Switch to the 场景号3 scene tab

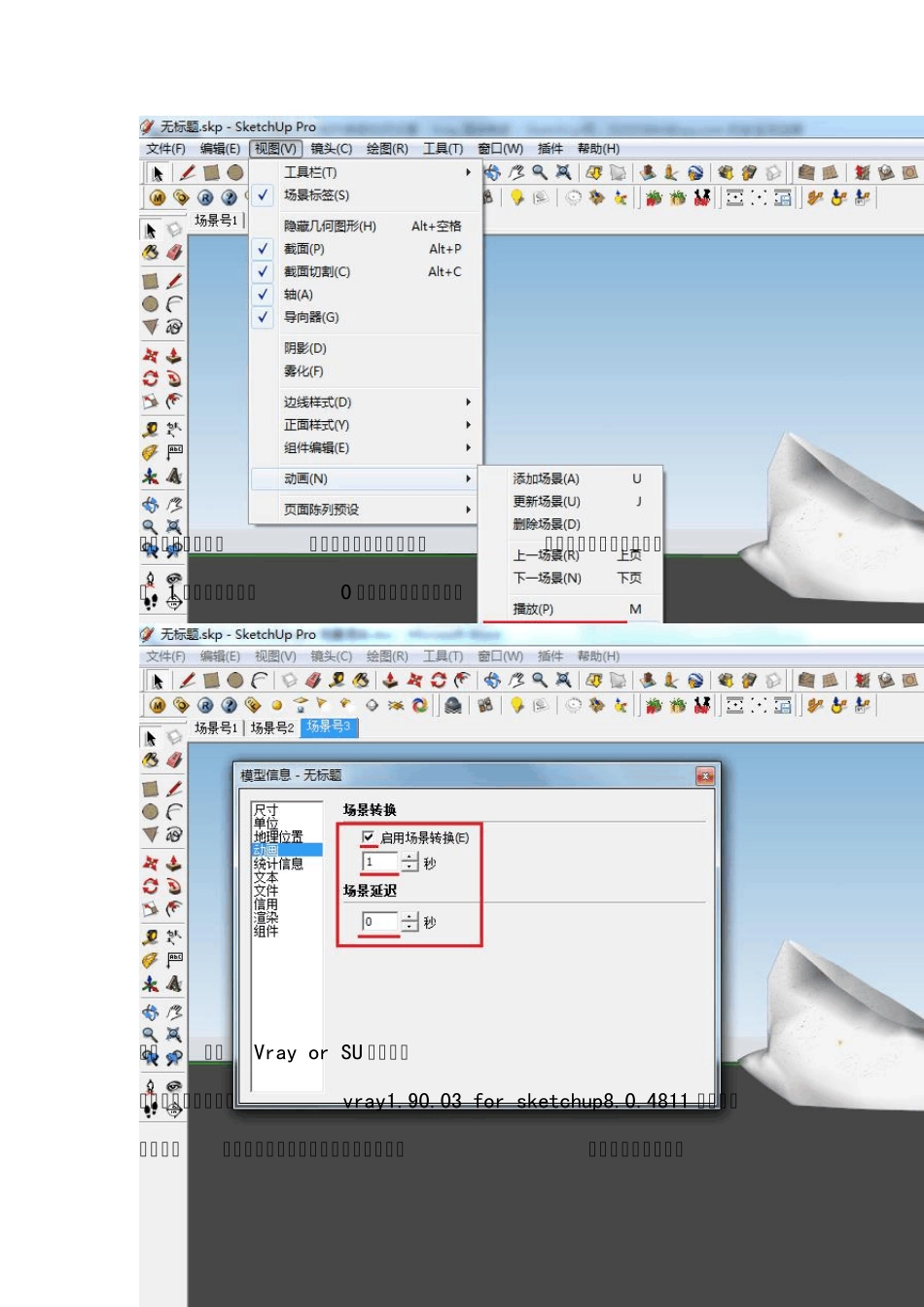pos(329,727)
